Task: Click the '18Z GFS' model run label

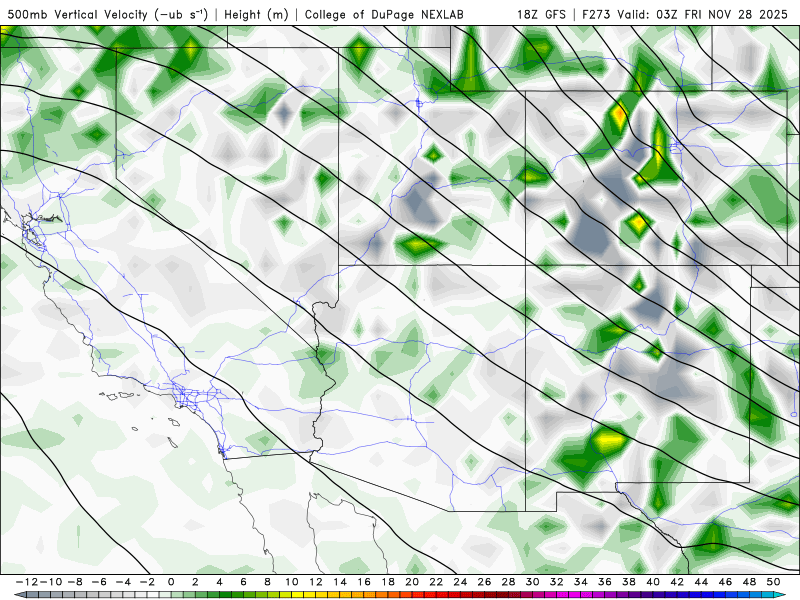Action: point(541,14)
